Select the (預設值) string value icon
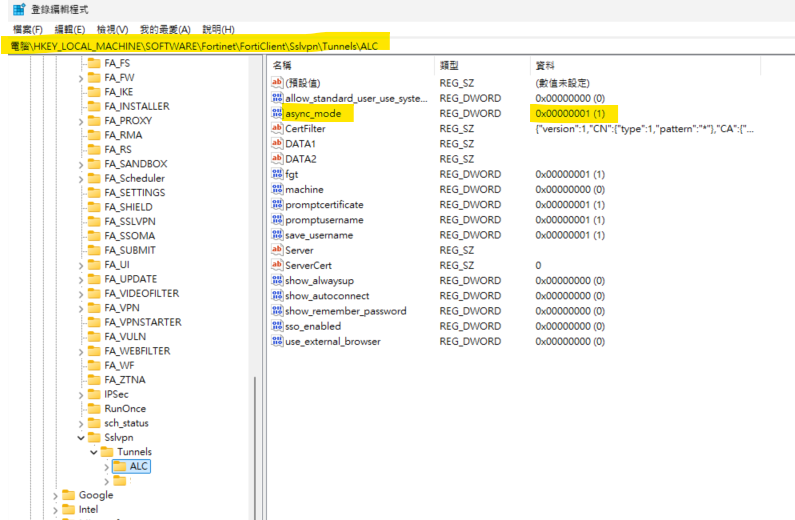This screenshot has width=795, height=520. [277, 83]
